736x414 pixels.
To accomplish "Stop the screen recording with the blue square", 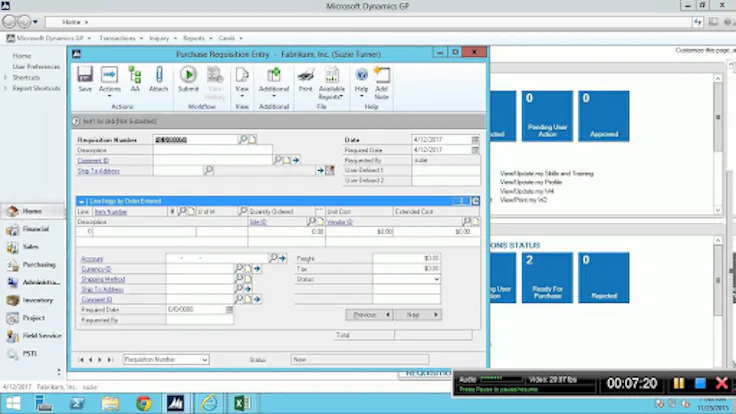I will (700, 383).
